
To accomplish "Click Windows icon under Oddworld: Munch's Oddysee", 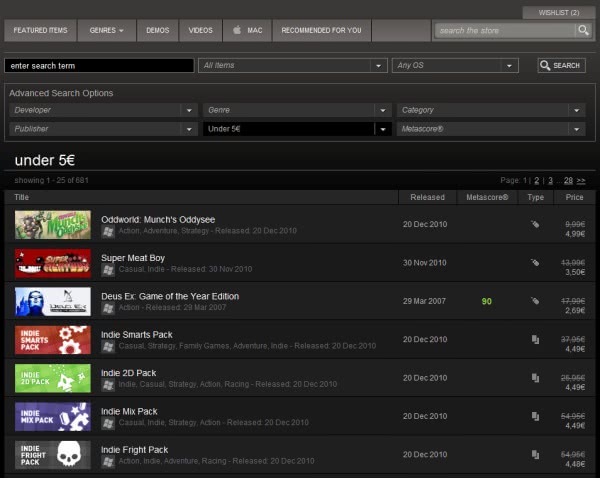I will point(108,232).
